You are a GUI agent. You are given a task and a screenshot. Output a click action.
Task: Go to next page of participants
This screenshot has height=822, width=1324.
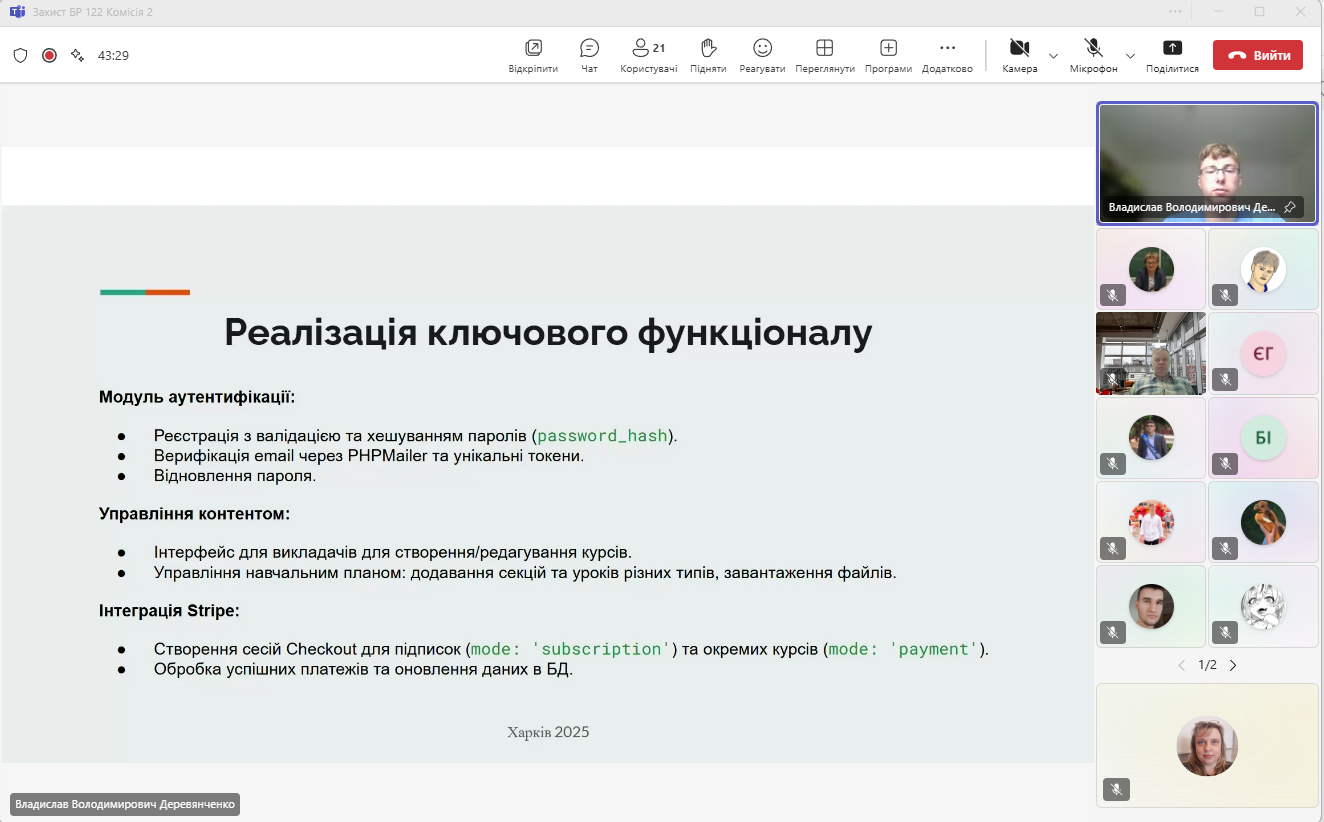pyautogui.click(x=1233, y=665)
